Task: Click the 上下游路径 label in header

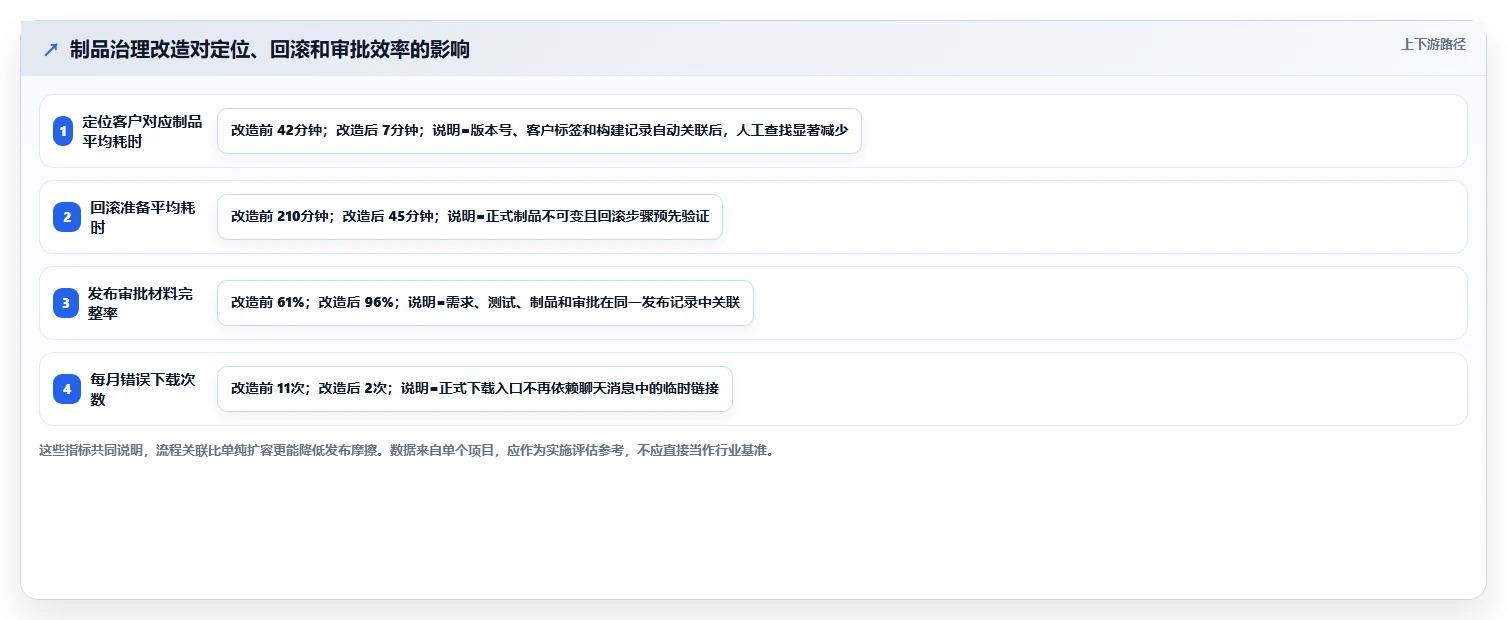Action: pyautogui.click(x=1433, y=44)
